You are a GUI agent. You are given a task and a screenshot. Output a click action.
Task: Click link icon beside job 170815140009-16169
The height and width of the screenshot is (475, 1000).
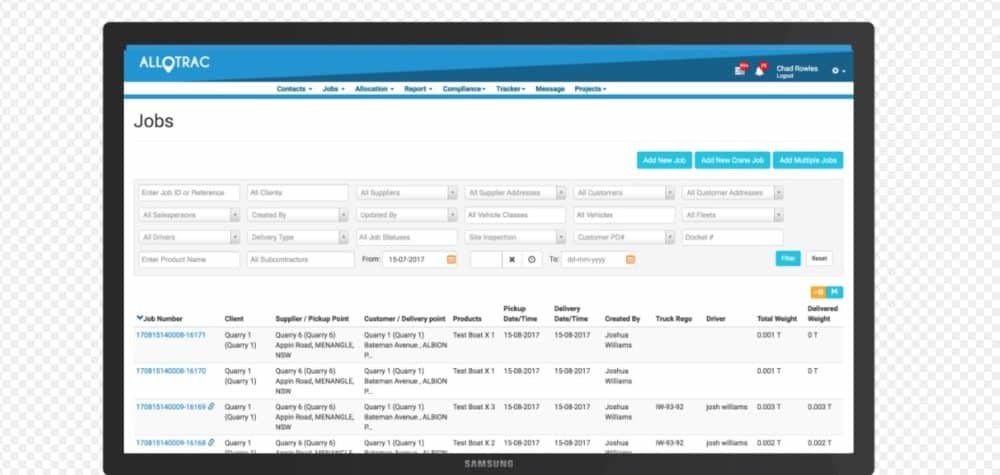point(211,407)
